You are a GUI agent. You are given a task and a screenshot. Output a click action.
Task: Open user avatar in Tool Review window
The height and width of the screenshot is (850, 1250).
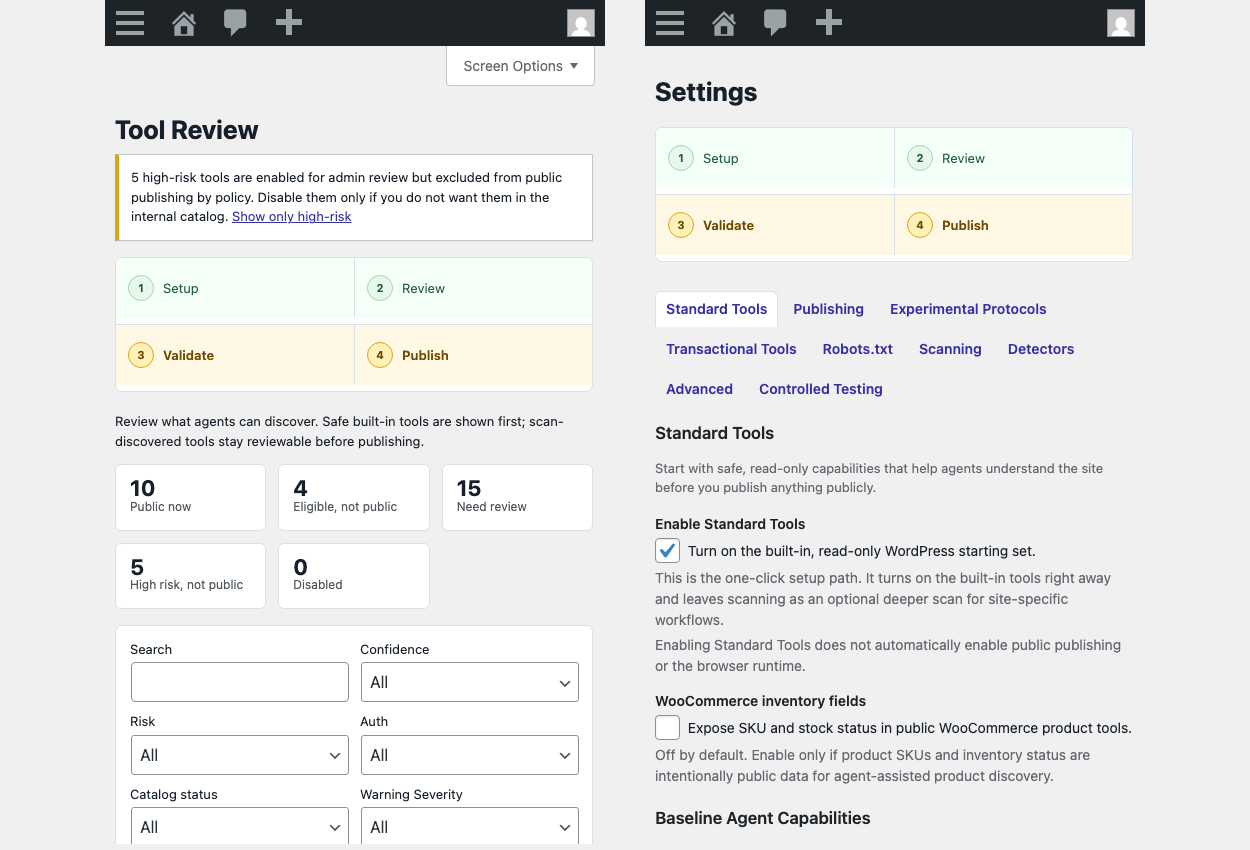(x=581, y=23)
